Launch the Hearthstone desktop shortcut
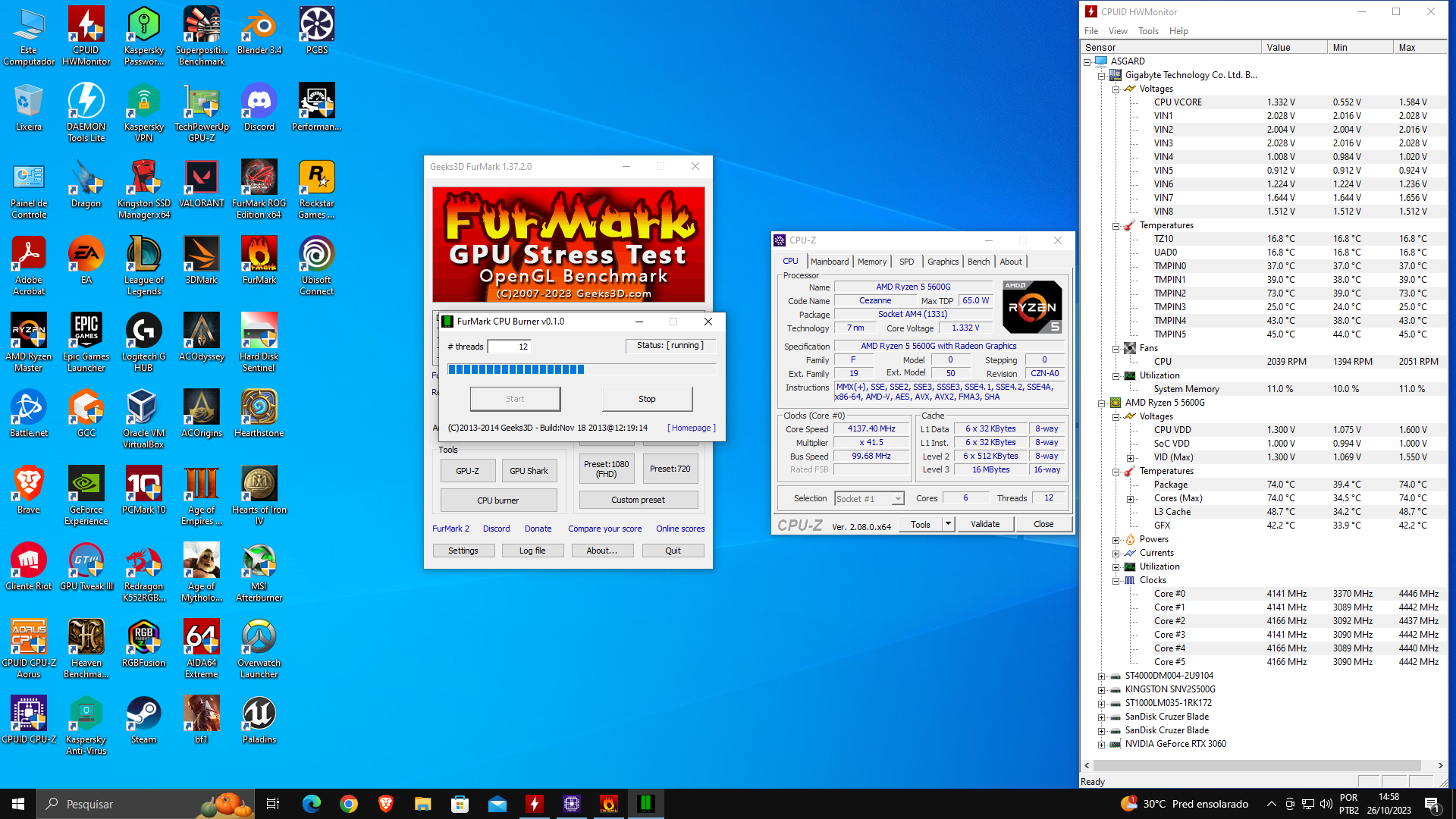 [x=259, y=414]
